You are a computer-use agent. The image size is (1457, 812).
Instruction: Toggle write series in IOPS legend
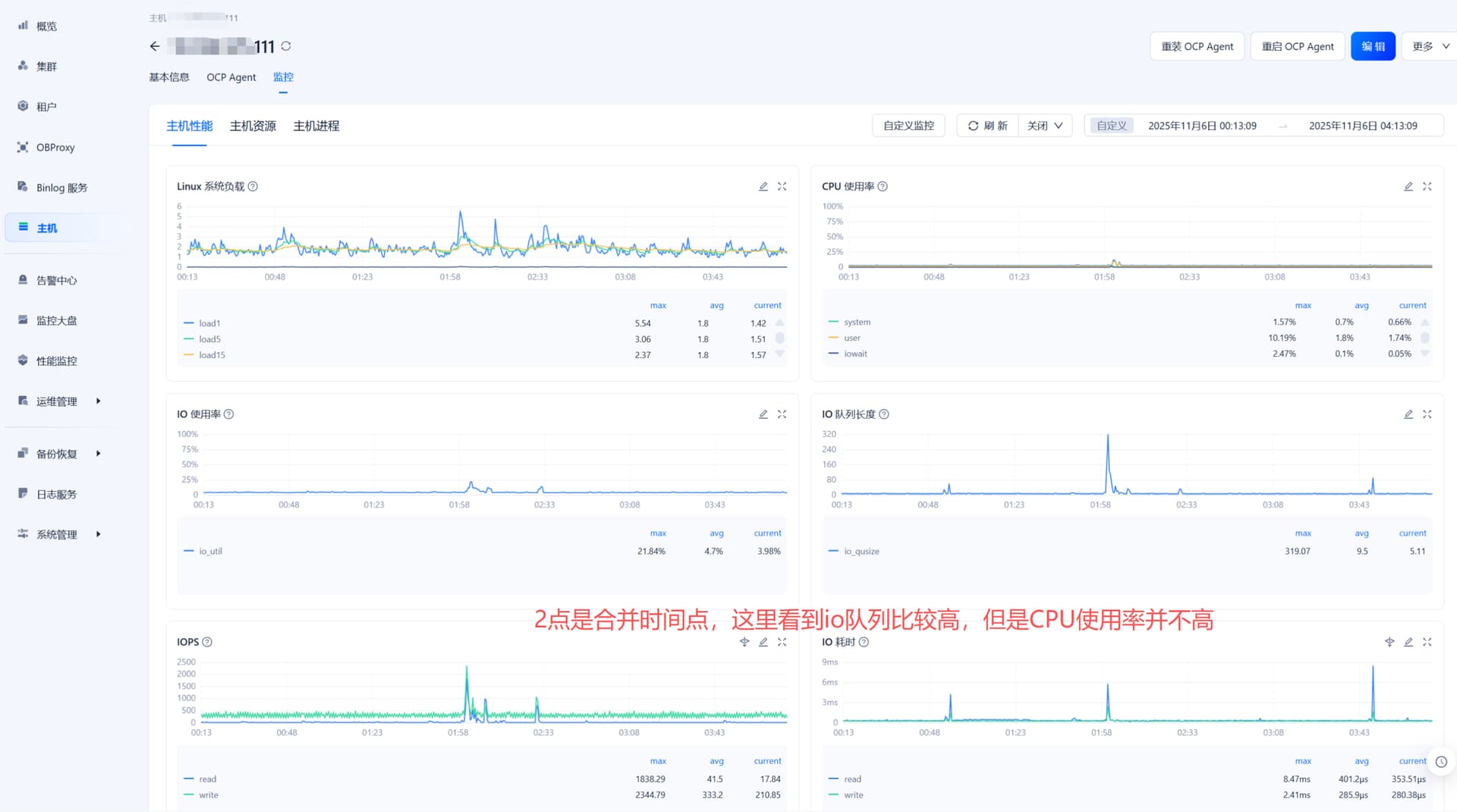pyautogui.click(x=208, y=795)
